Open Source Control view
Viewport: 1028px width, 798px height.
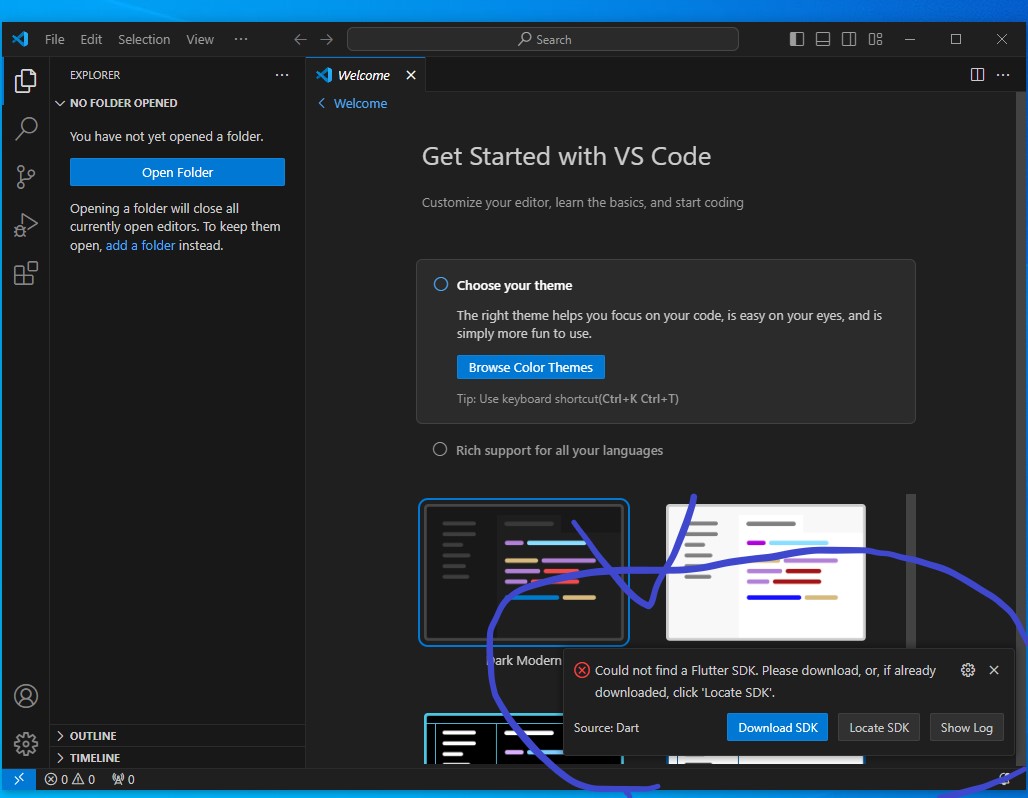click(x=26, y=176)
